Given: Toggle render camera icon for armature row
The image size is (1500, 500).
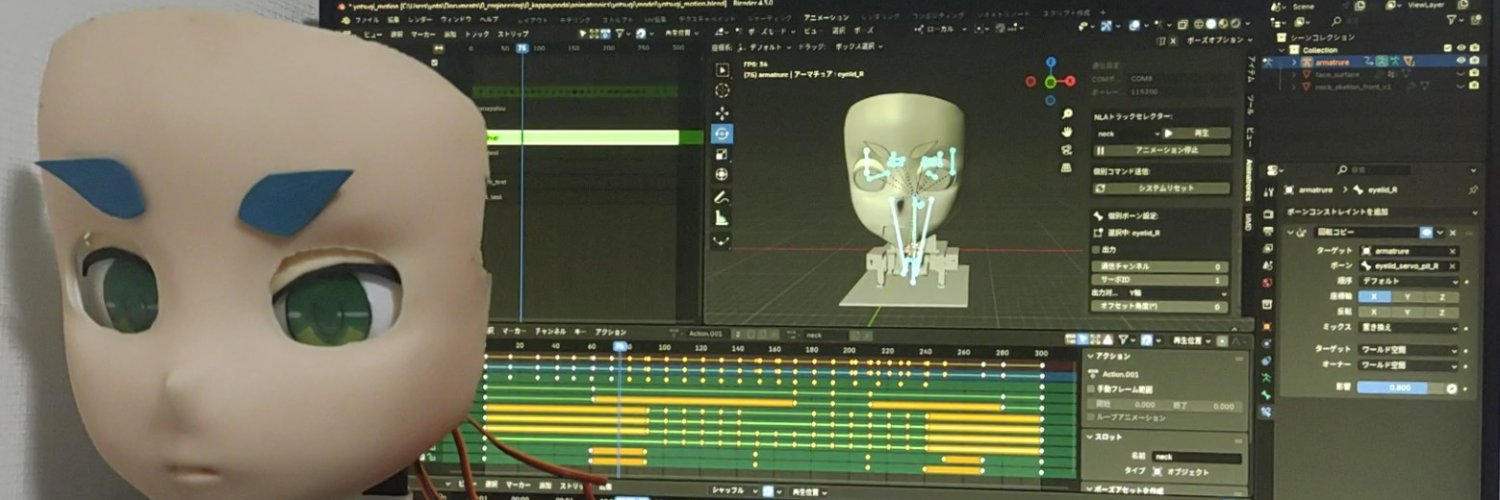Looking at the screenshot, I should tap(1475, 61).
